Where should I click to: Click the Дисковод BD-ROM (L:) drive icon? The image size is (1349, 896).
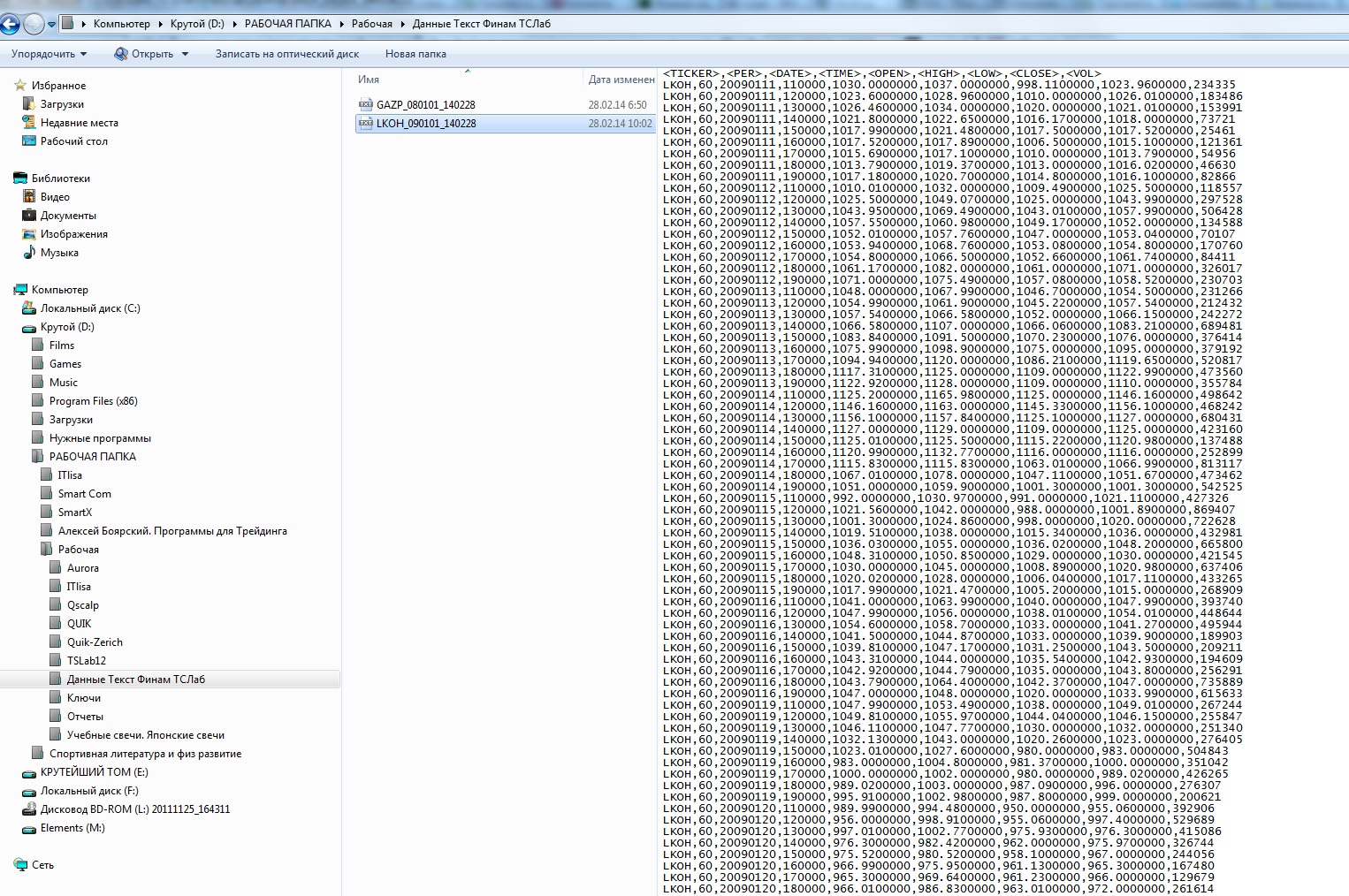click(x=29, y=809)
